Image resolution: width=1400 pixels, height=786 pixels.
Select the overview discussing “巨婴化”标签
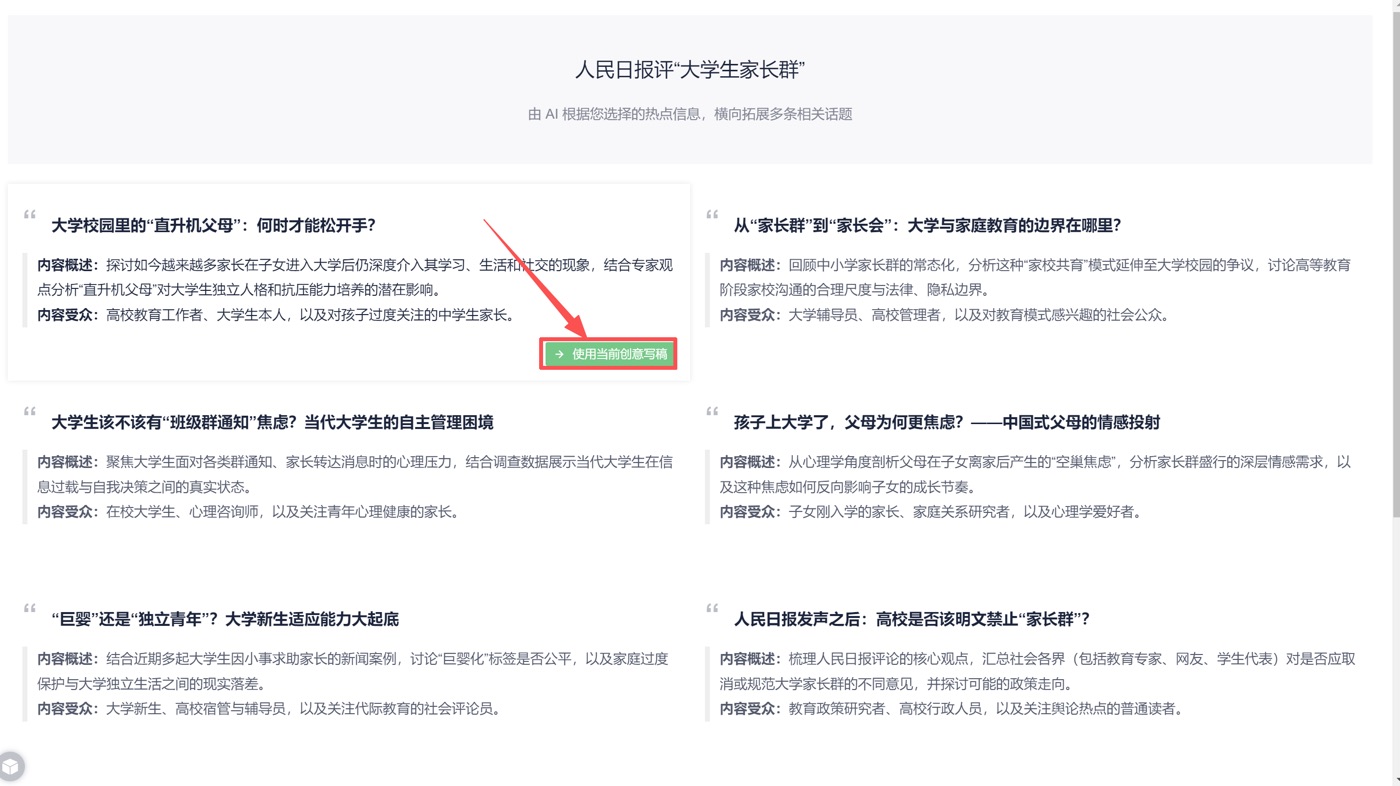(353, 672)
